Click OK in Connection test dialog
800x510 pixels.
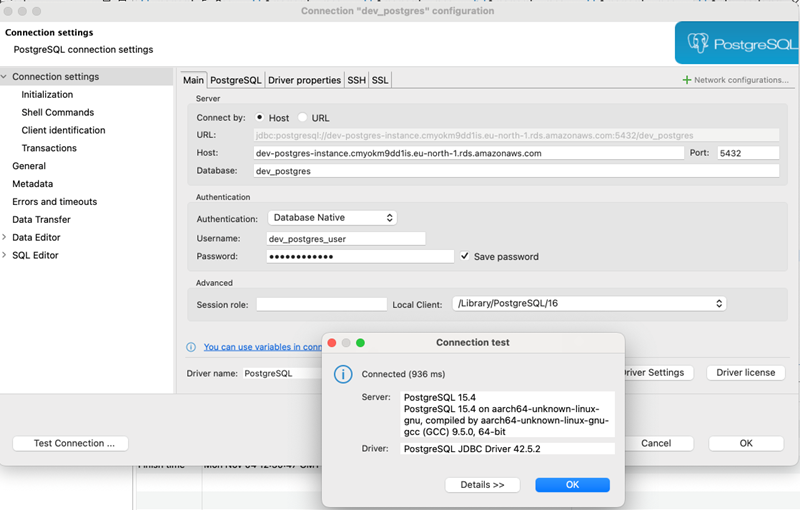point(572,484)
